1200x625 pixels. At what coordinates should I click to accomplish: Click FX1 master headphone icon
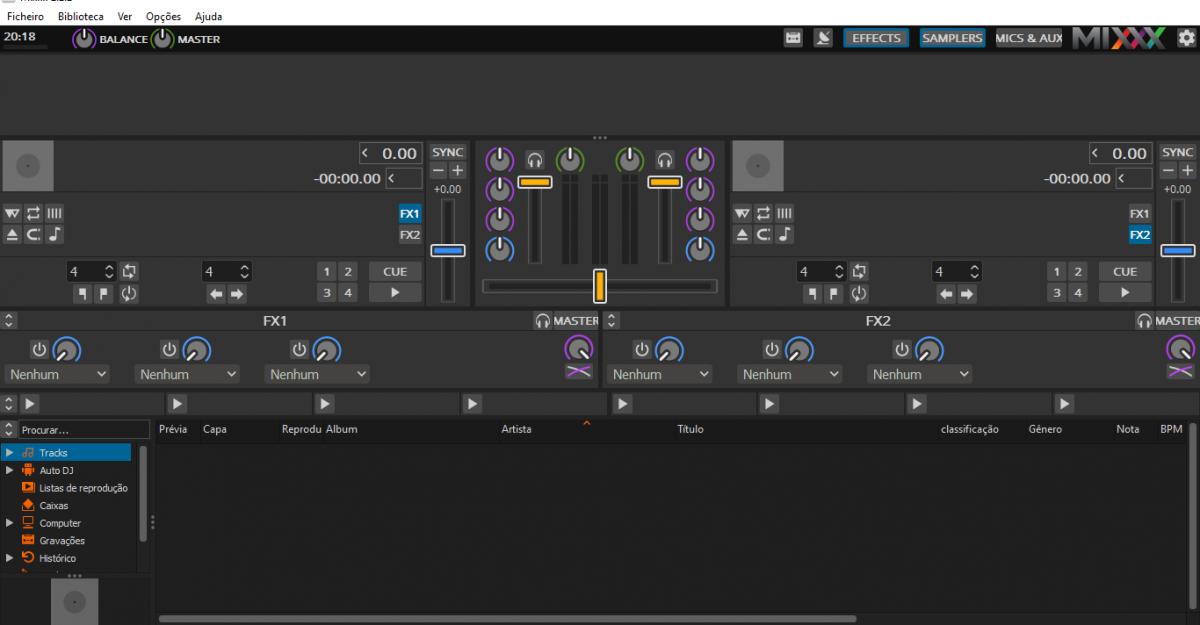[543, 321]
